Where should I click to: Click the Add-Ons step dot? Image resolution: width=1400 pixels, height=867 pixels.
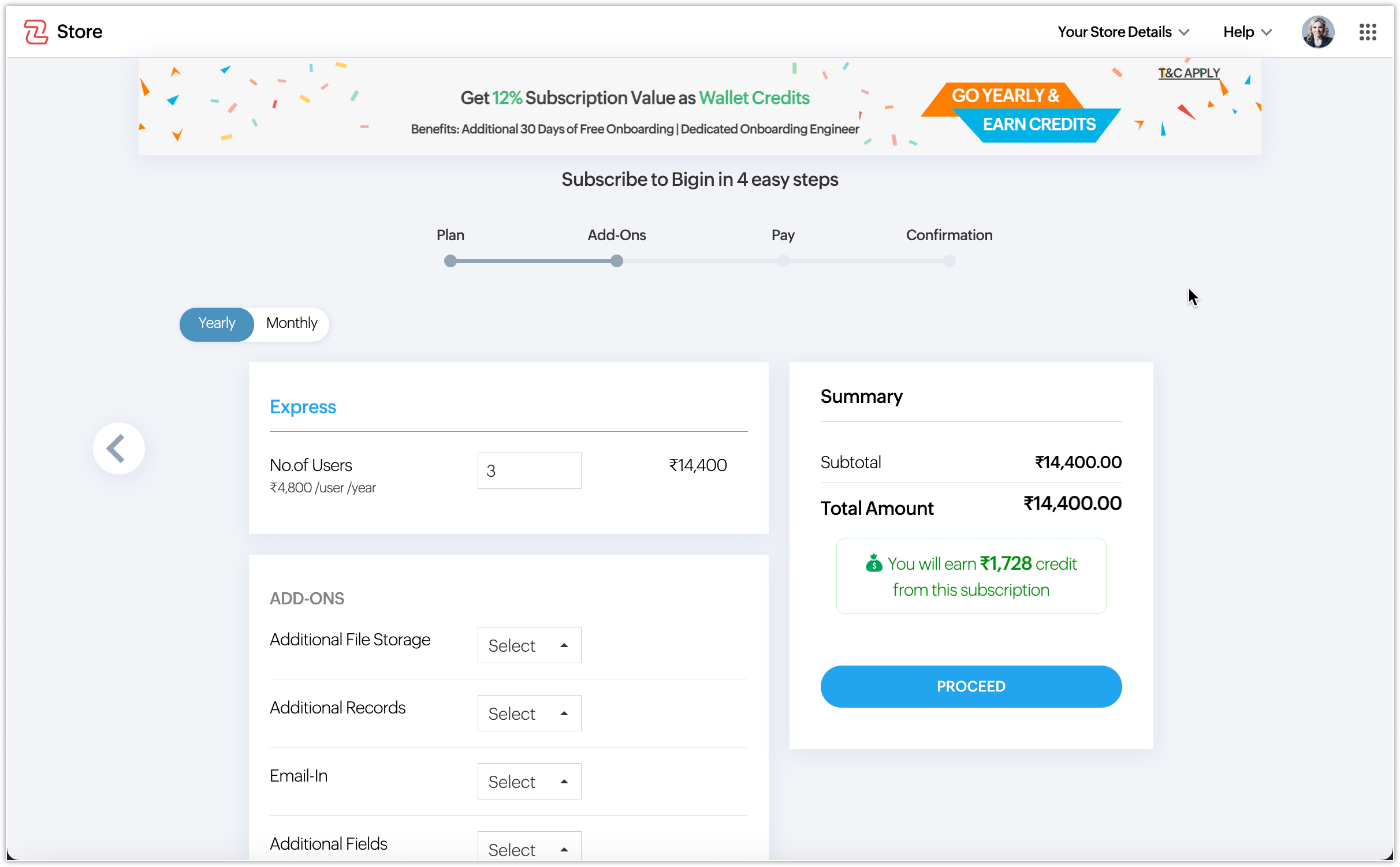point(617,261)
